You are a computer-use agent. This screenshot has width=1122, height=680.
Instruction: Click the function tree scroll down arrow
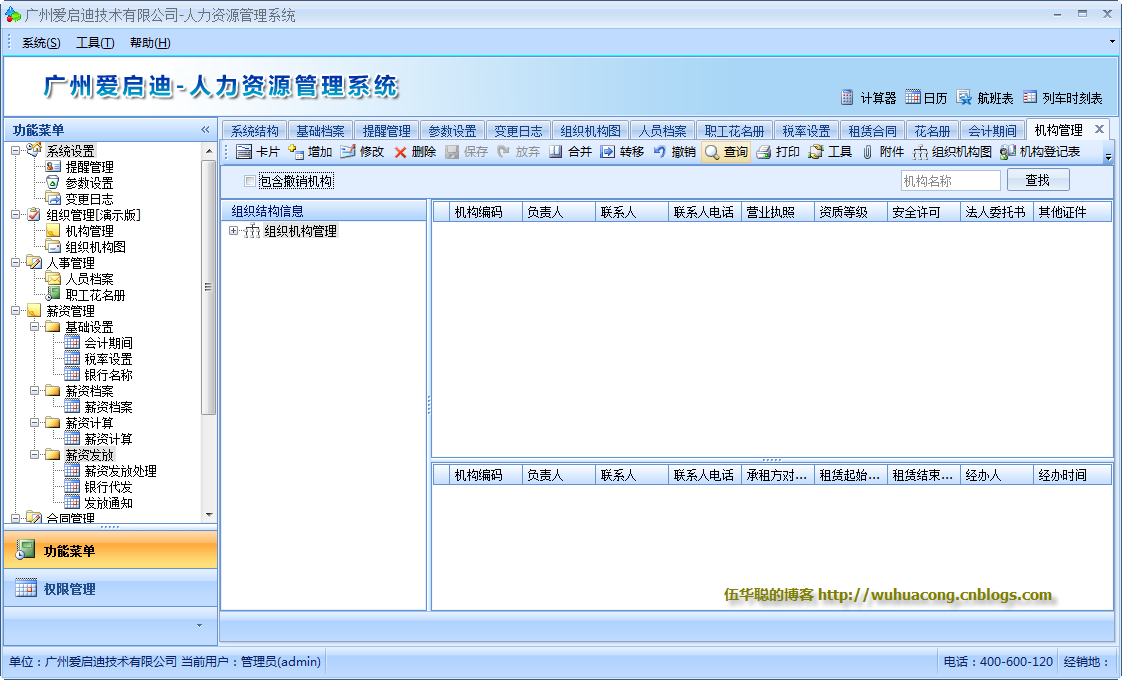(x=209, y=514)
